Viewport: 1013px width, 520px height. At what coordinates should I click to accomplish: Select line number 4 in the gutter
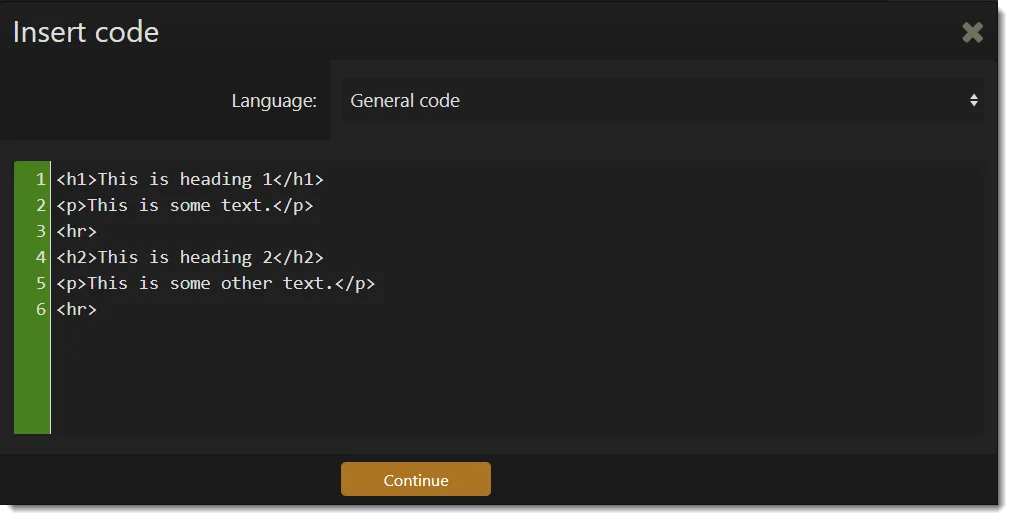pyautogui.click(x=41, y=257)
